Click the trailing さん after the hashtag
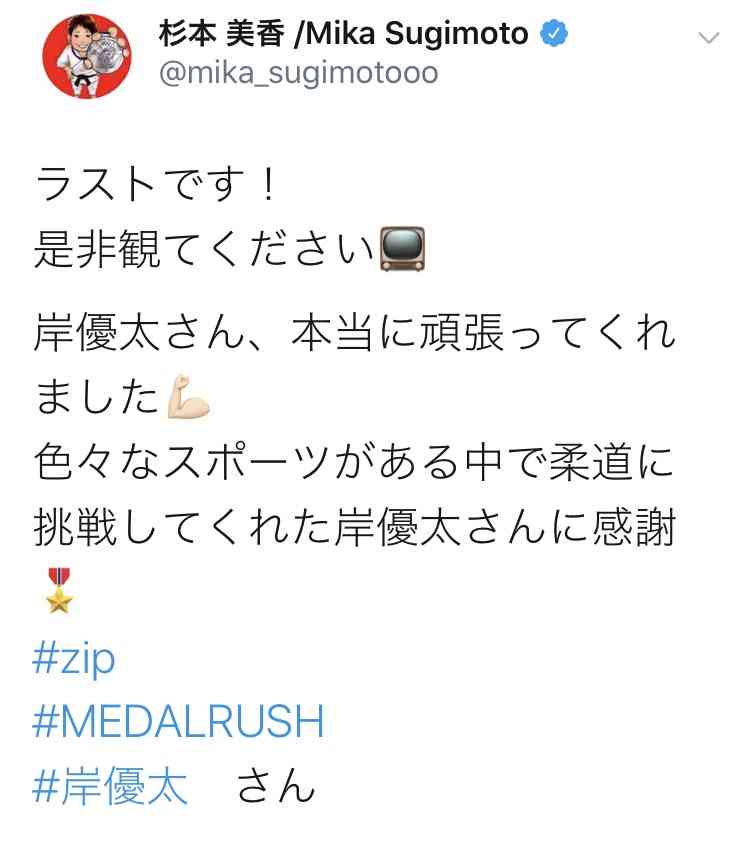750x848 pixels. 276,786
